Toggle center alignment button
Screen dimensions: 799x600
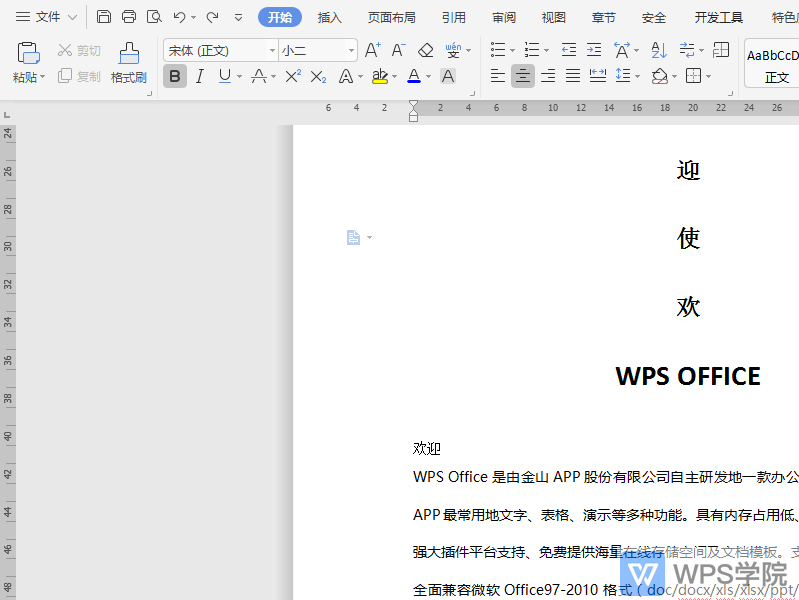[522, 76]
